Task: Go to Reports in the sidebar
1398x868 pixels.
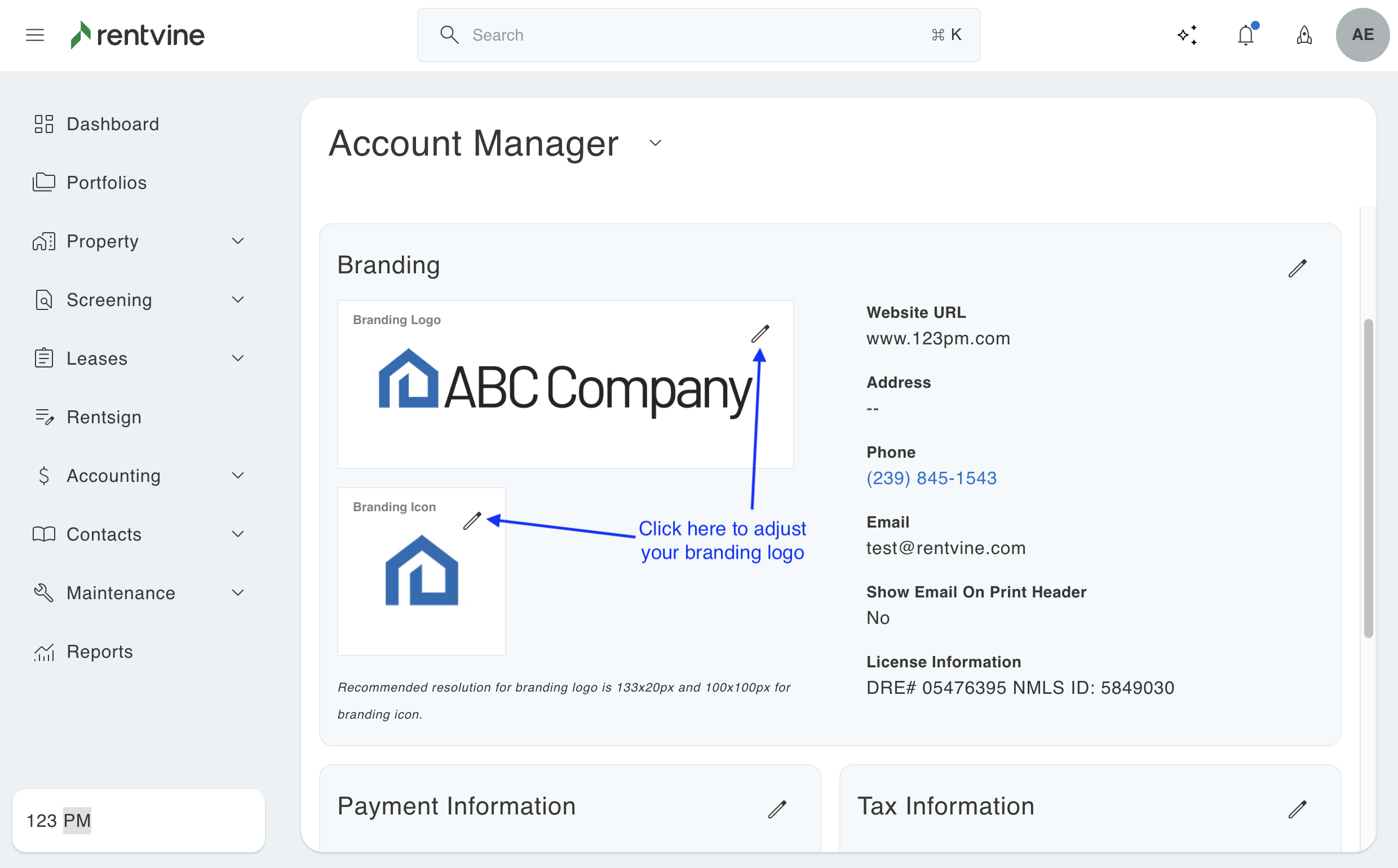Action: (99, 652)
